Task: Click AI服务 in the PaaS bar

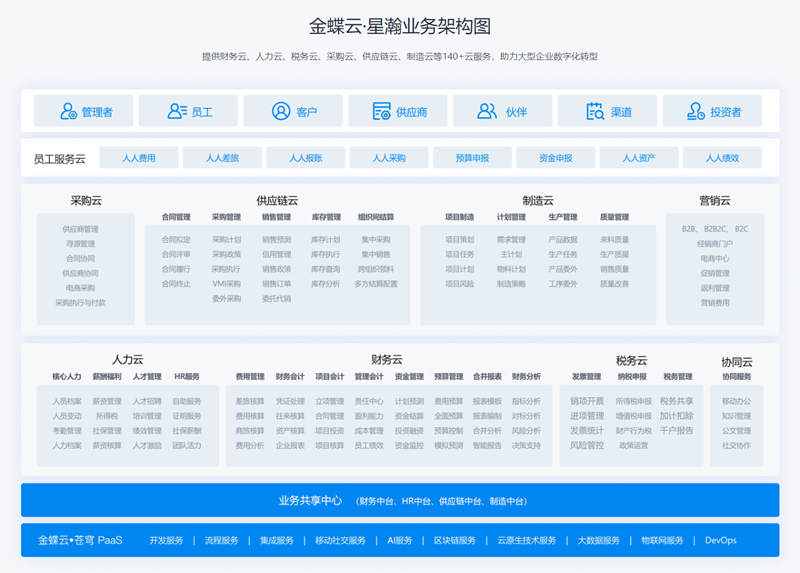Action: tap(399, 540)
